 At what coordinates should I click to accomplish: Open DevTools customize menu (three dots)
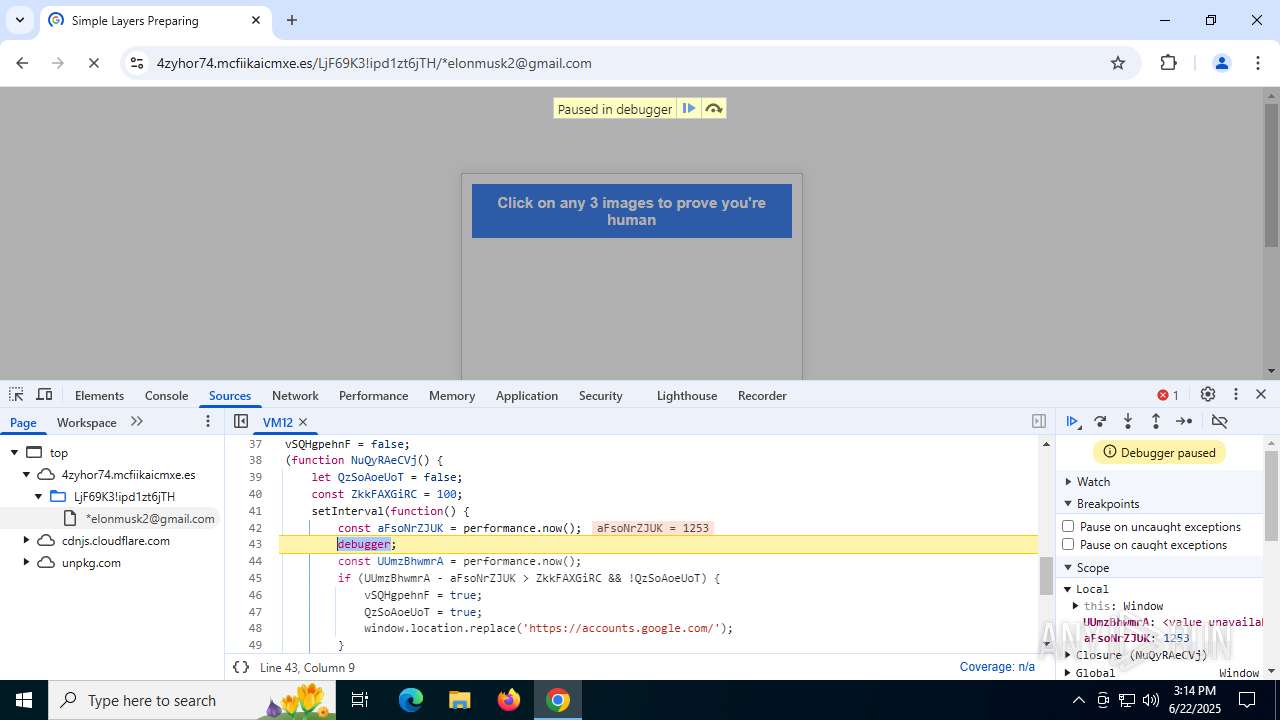click(1236, 395)
